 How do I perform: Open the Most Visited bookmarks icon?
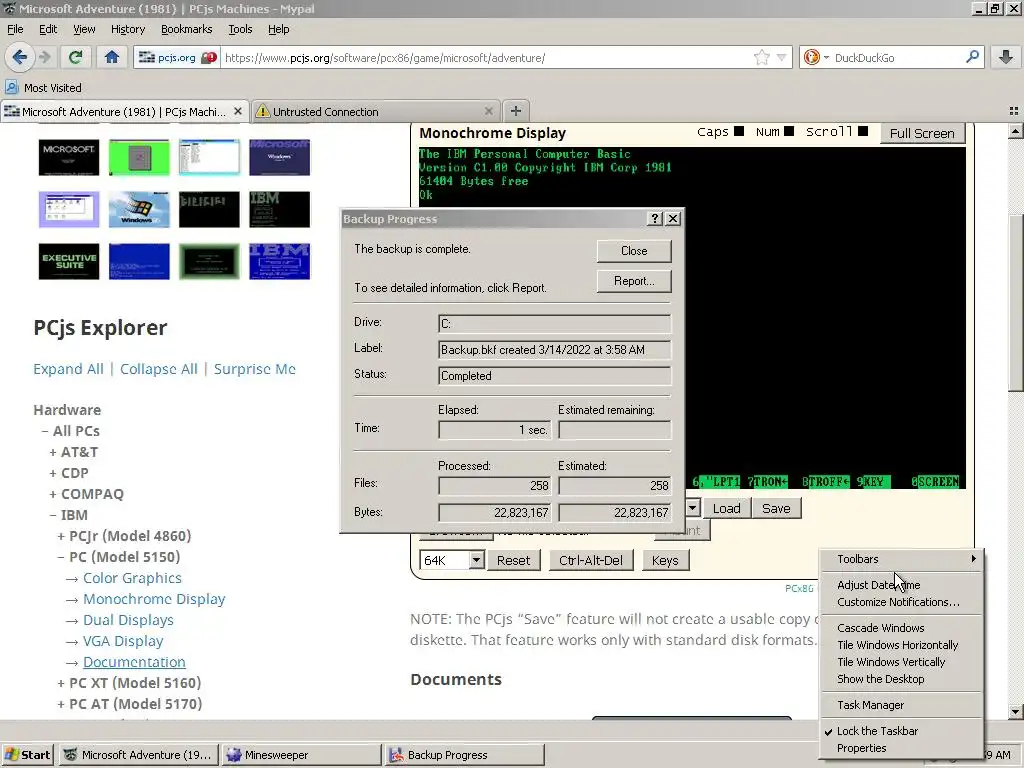coord(12,87)
